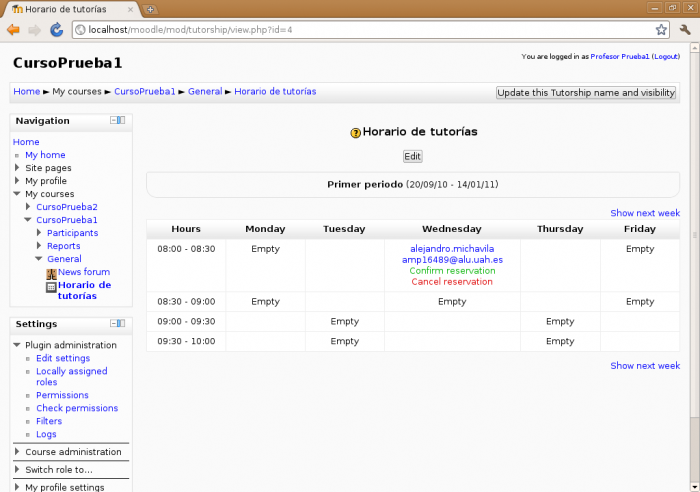
Task: Click Primer periodo date heading
Action: [412, 184]
